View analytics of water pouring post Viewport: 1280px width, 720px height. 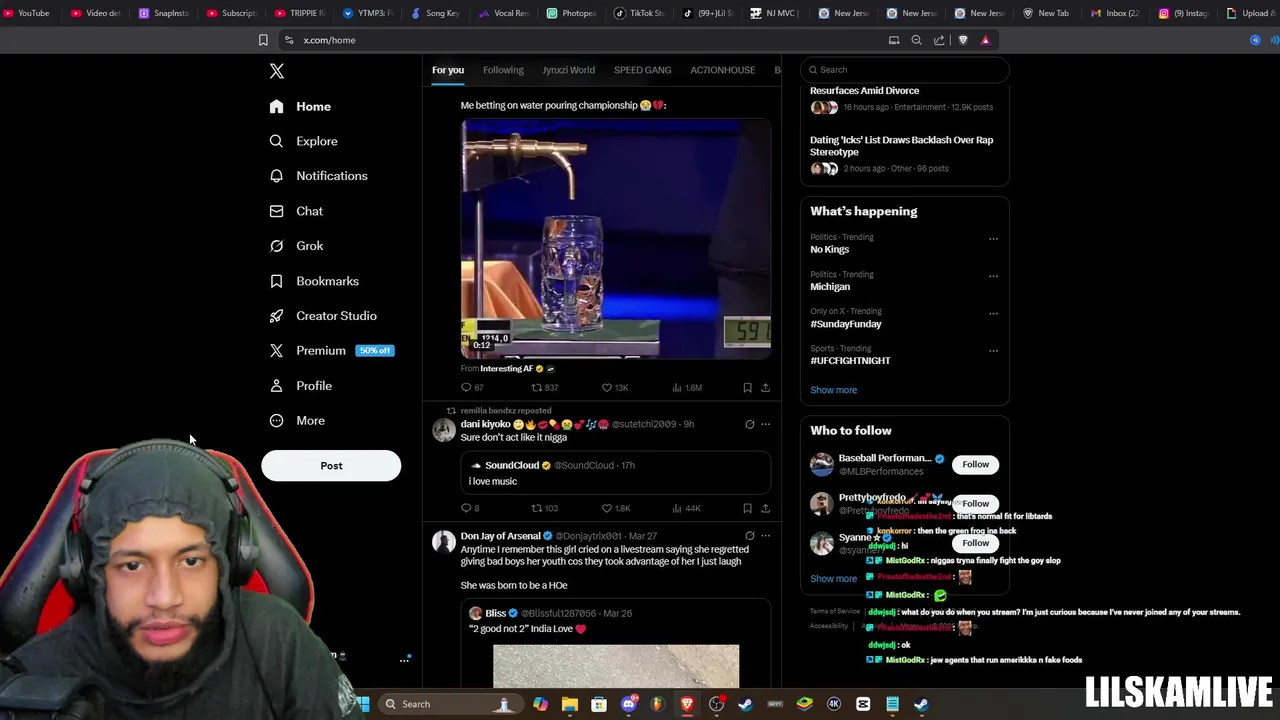point(688,388)
